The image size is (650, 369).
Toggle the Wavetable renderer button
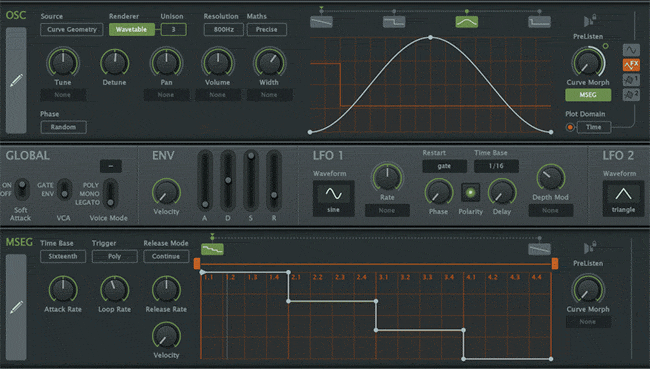click(131, 29)
